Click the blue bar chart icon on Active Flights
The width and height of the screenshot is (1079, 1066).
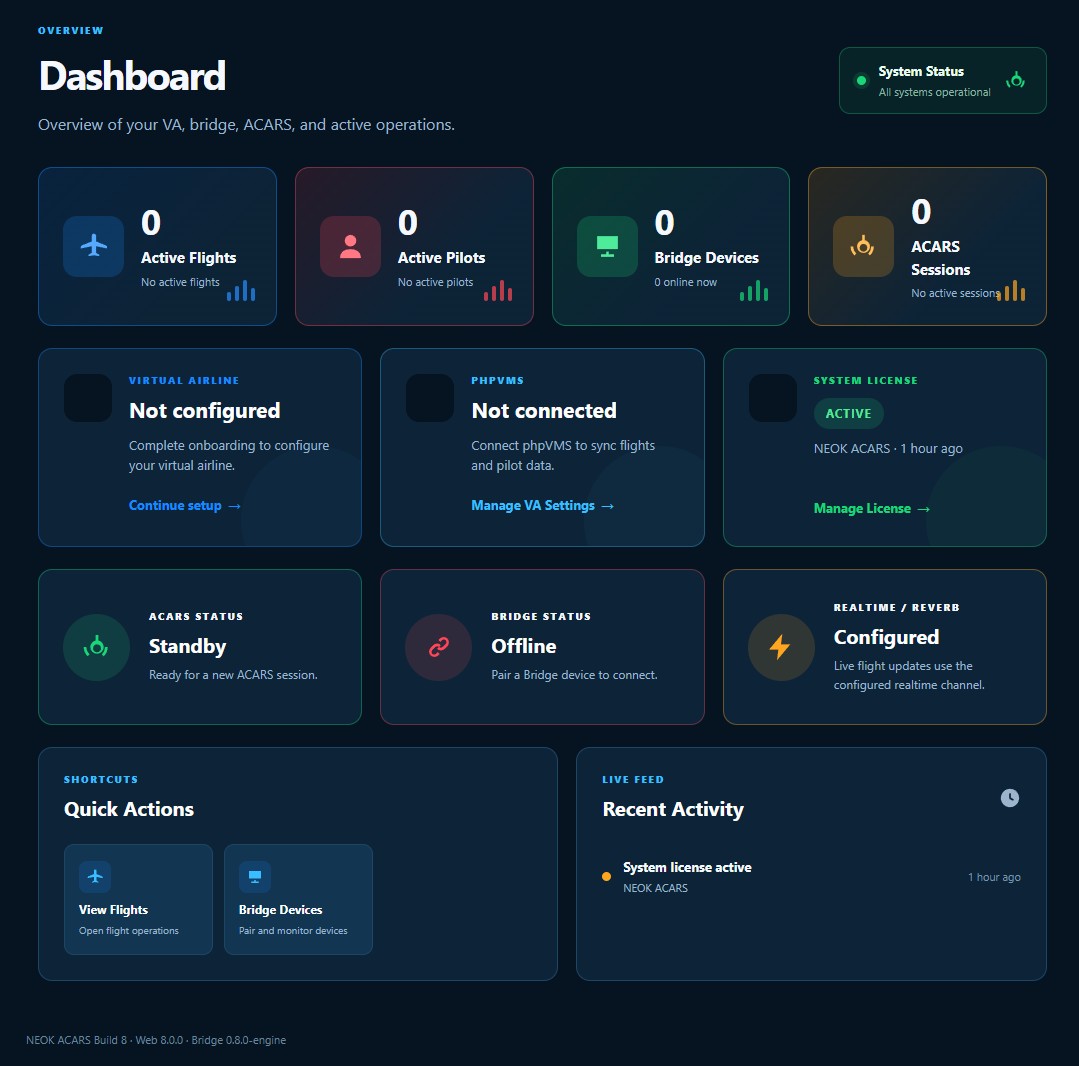pyautogui.click(x=241, y=290)
